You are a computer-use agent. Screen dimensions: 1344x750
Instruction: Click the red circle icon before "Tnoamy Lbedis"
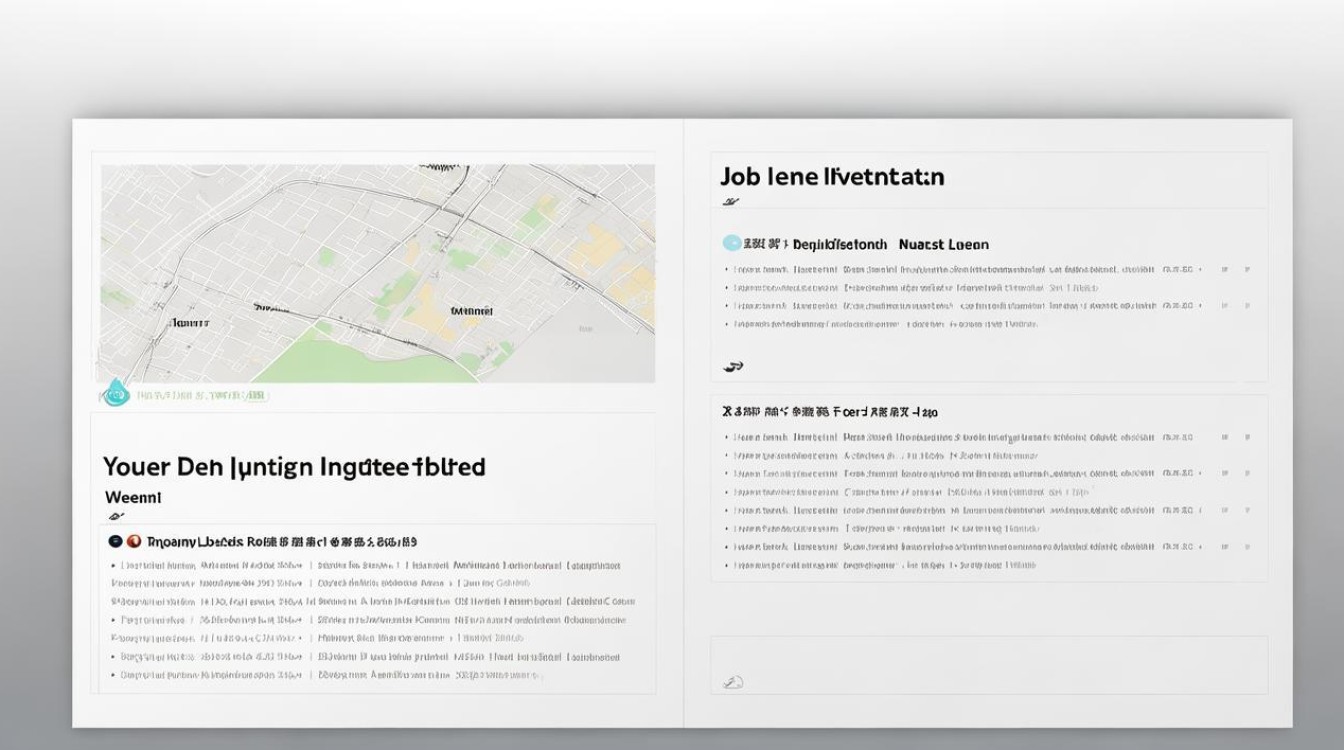134,541
